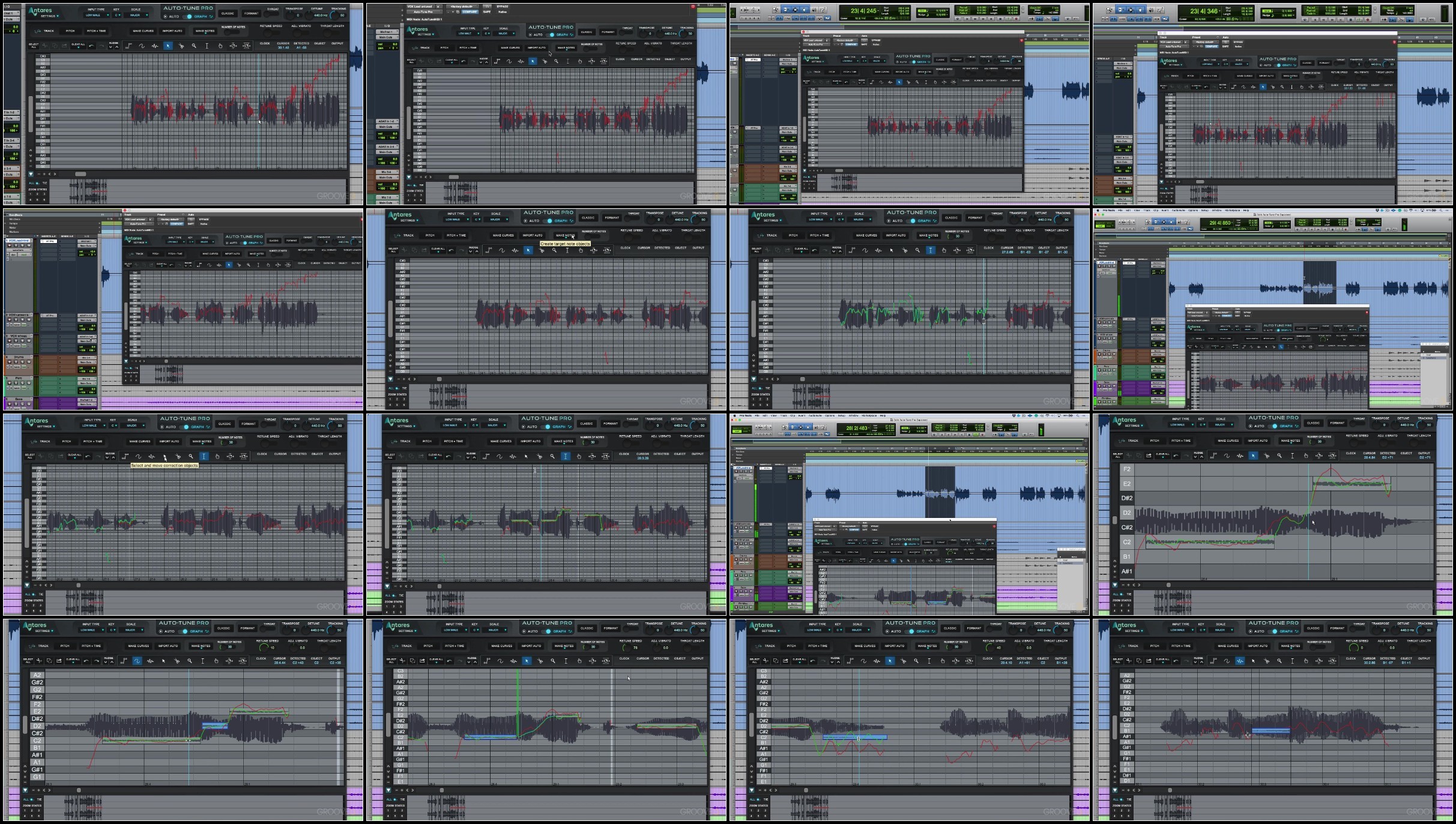Open Key dropdown in "Create target note objects" frame
1456x824 pixels.
coord(477,219)
